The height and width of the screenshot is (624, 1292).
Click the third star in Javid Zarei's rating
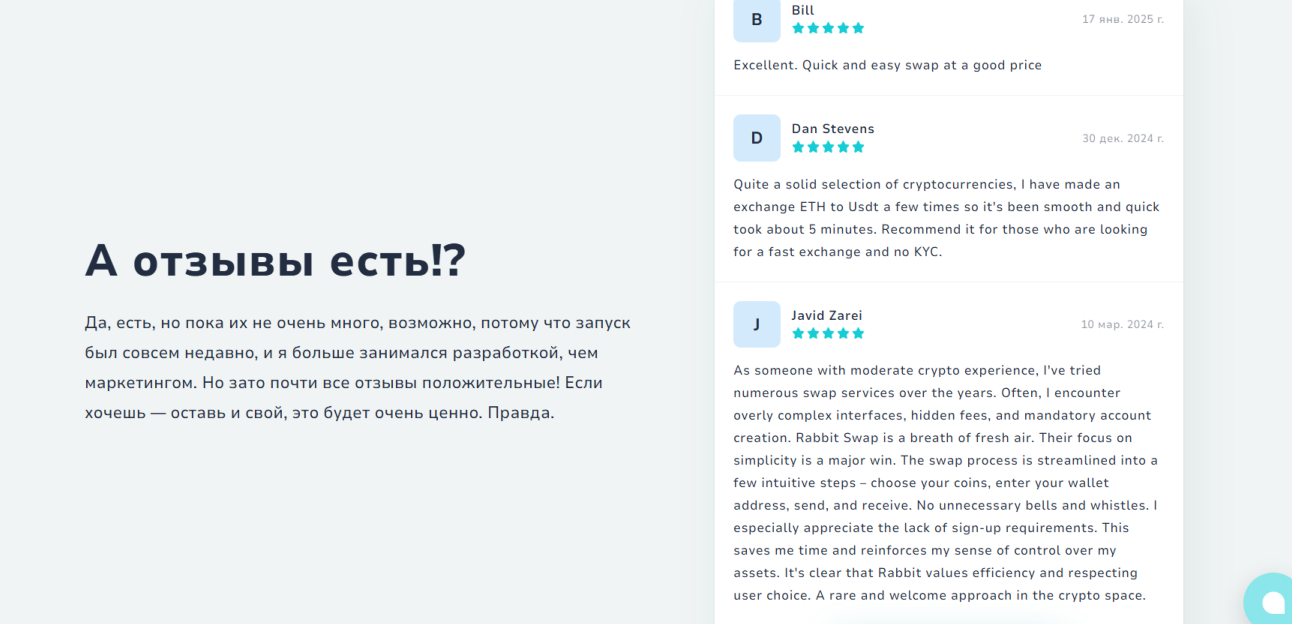coord(828,333)
